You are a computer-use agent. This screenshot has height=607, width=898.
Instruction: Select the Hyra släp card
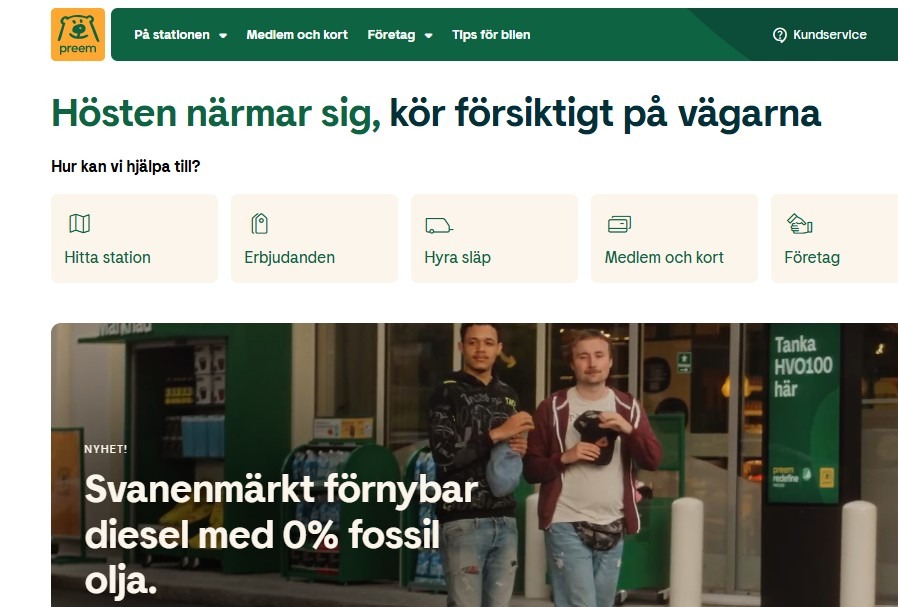[494, 238]
